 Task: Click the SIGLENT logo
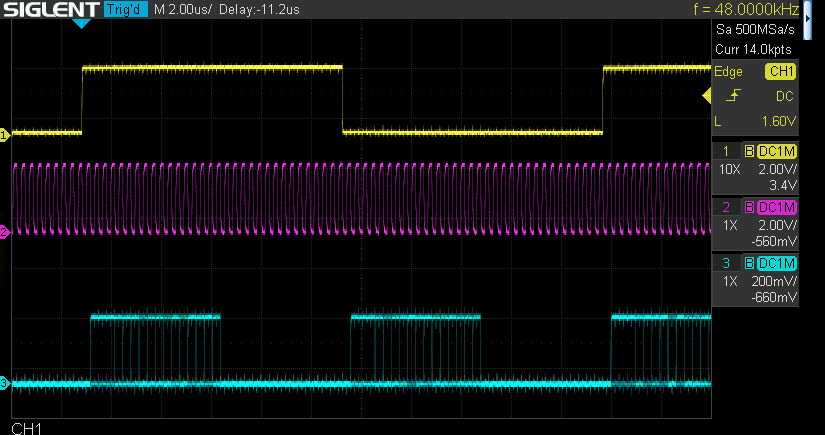click(x=48, y=10)
